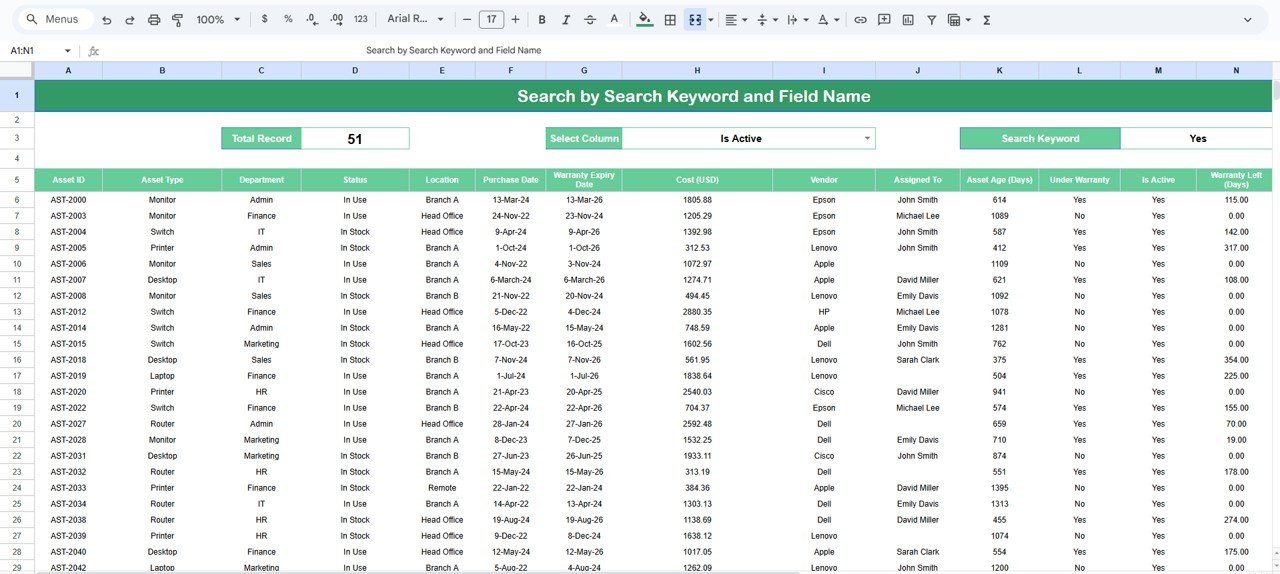Click the Undo arrow icon
1280x574 pixels.
pyautogui.click(x=106, y=20)
